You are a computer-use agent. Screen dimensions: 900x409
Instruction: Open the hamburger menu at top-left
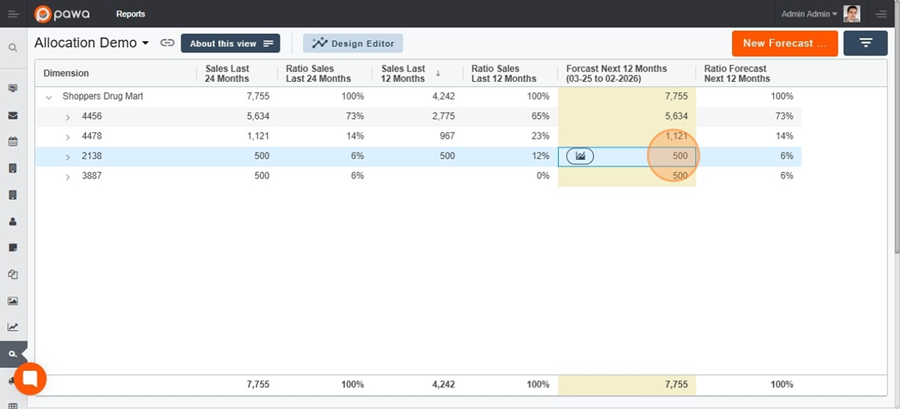pos(13,14)
